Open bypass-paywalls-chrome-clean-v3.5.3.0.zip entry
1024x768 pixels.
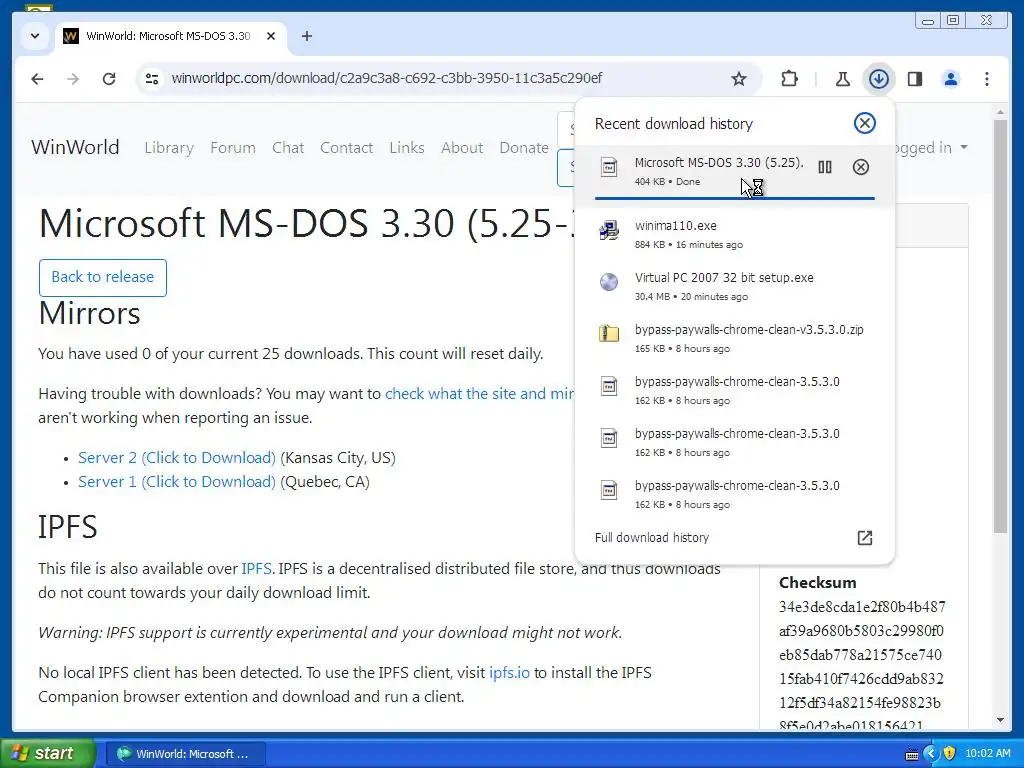[735, 338]
